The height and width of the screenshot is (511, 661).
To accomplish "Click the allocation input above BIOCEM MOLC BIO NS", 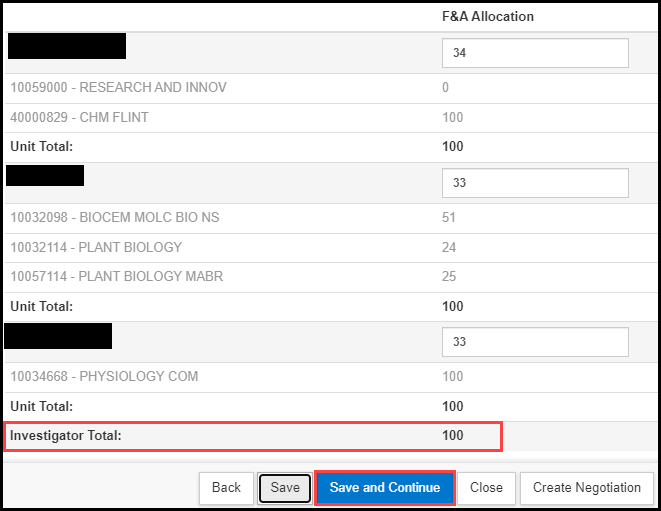I will point(535,183).
